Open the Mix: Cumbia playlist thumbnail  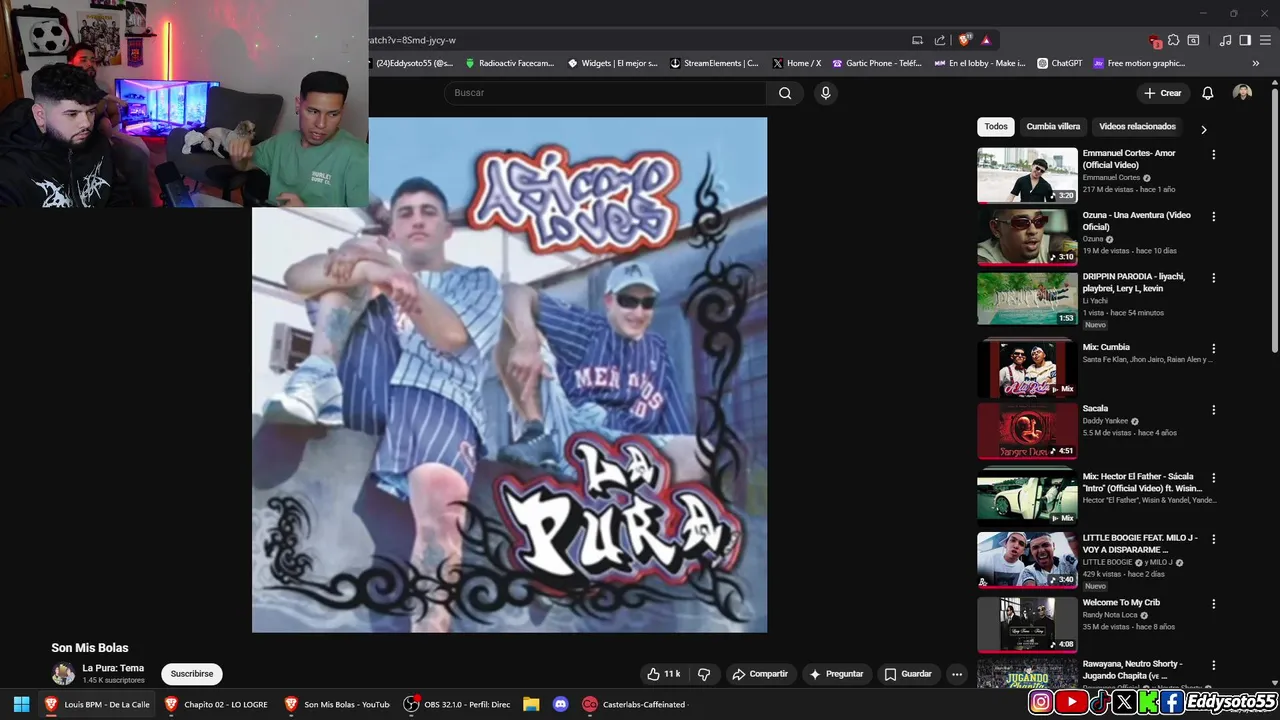1027,368
